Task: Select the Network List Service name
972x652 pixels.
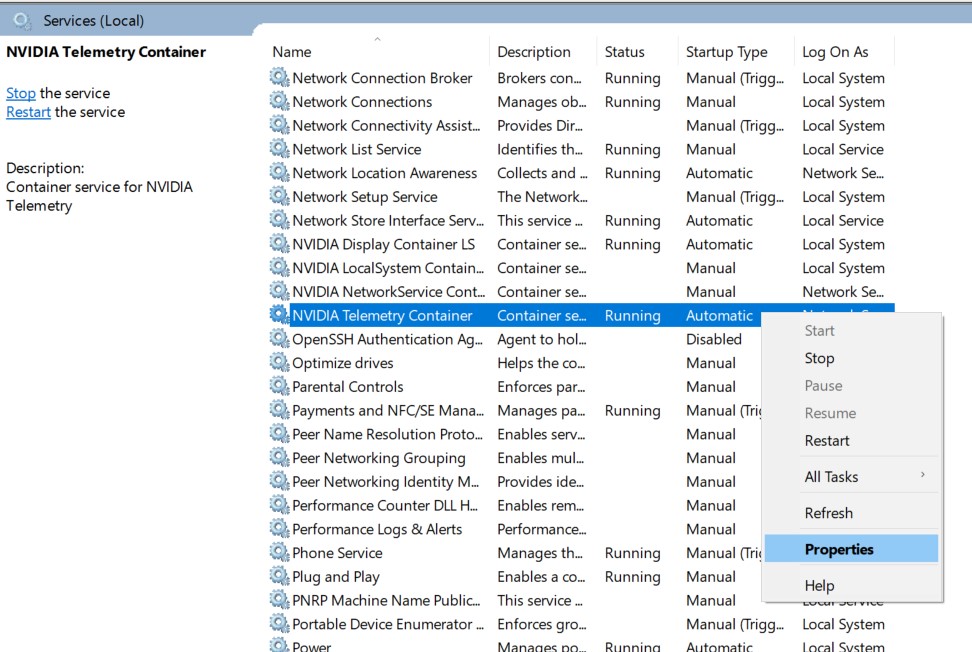Action: click(x=356, y=149)
